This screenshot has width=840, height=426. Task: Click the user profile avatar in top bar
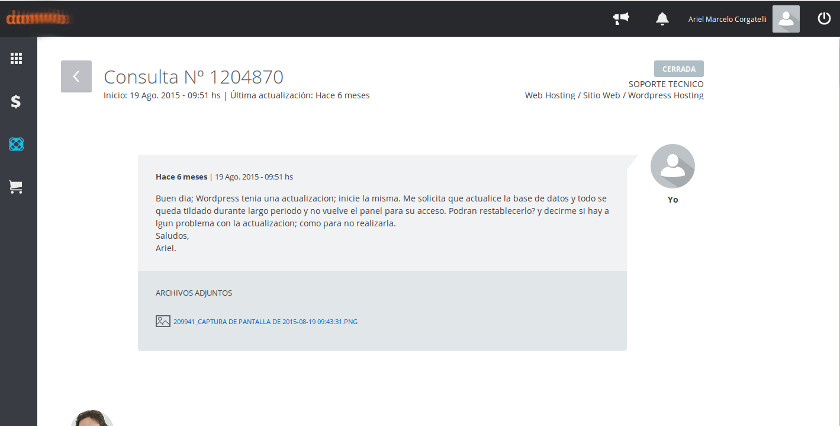786,19
